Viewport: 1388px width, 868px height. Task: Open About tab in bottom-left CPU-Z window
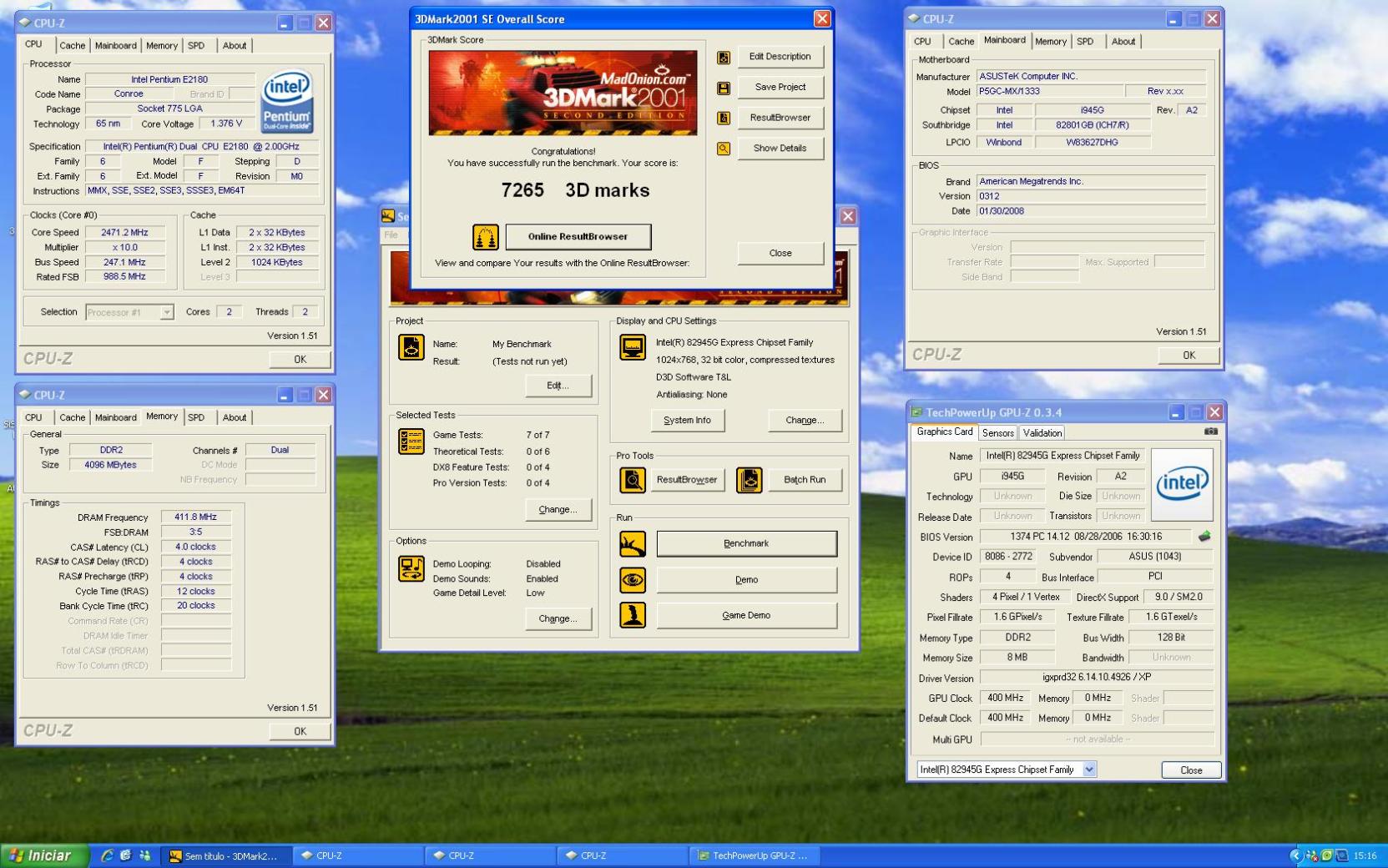[x=235, y=417]
